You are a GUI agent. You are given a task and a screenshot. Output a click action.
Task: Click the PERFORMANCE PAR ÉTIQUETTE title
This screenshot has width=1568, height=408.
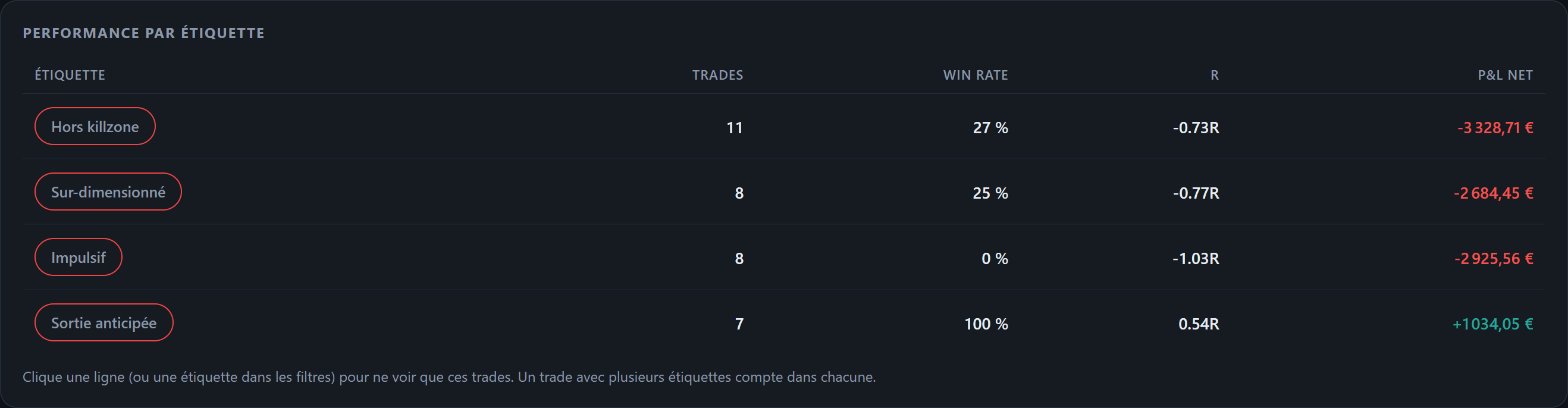[x=143, y=33]
